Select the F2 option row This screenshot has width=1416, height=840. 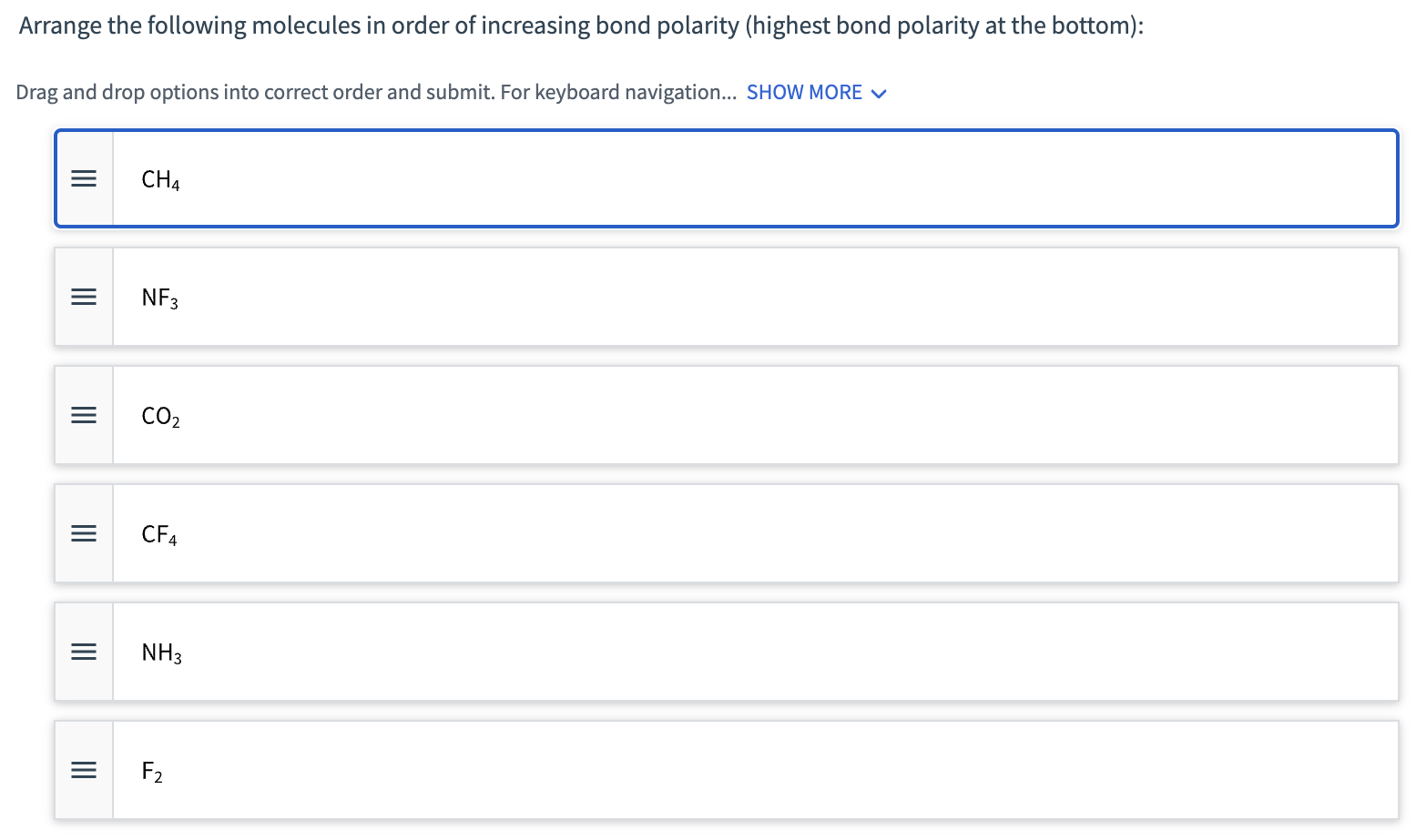(637, 770)
